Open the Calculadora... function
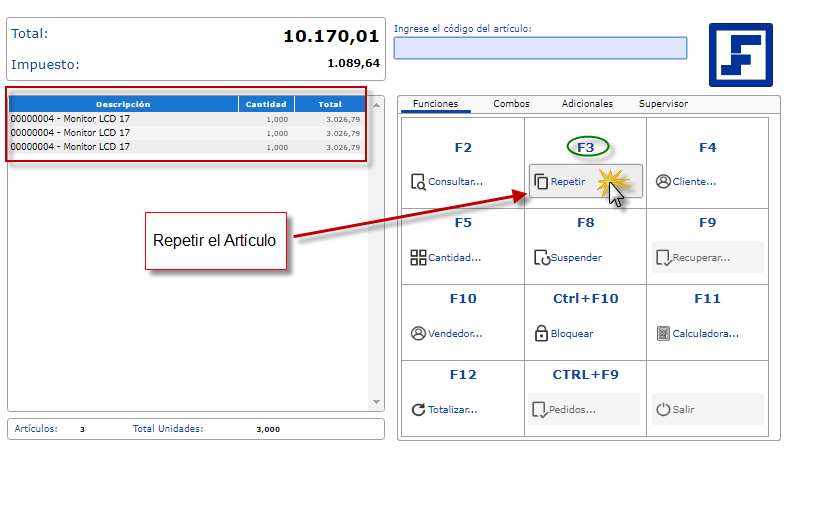 (x=706, y=333)
